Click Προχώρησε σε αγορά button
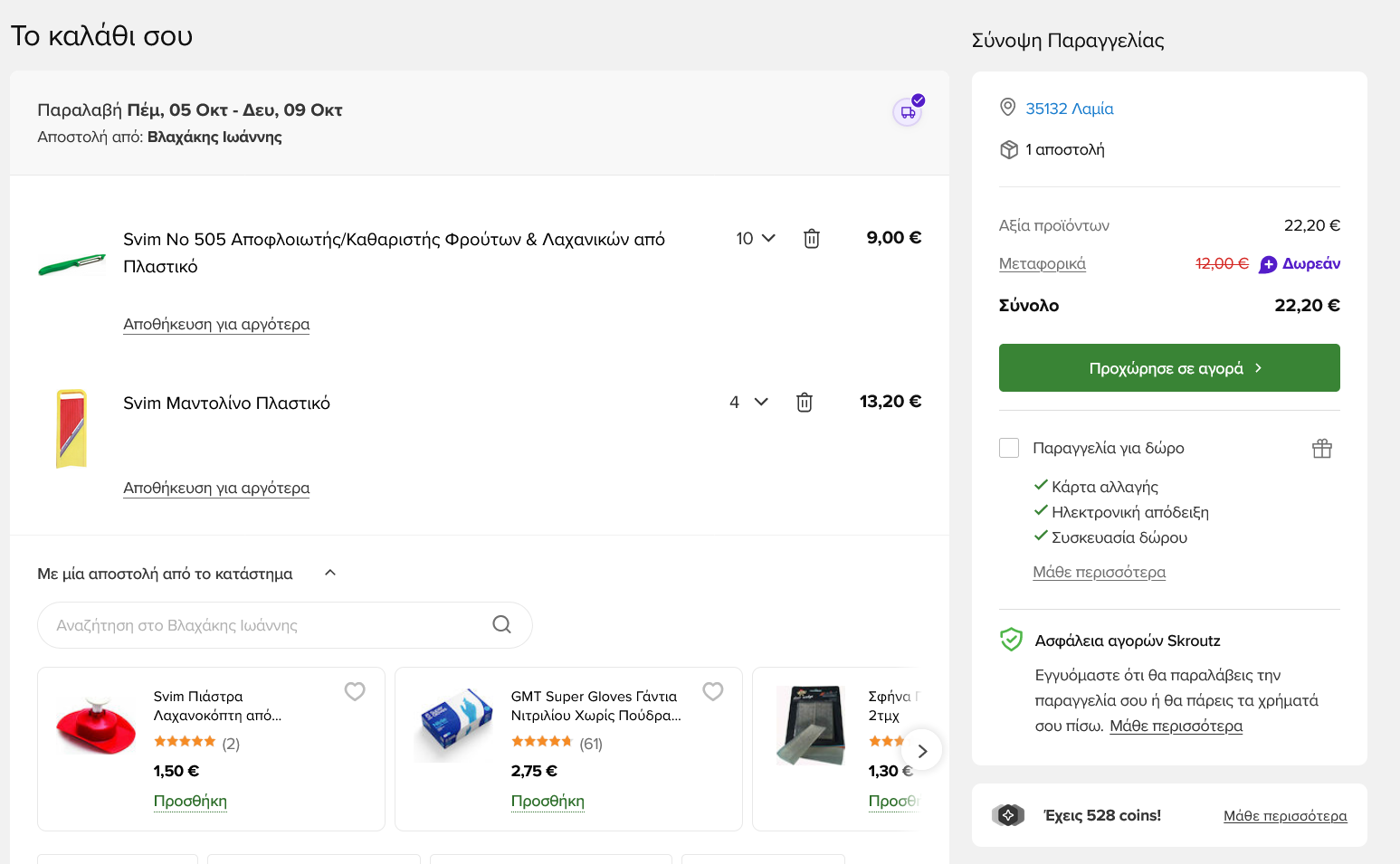1400x864 pixels. click(x=1169, y=368)
